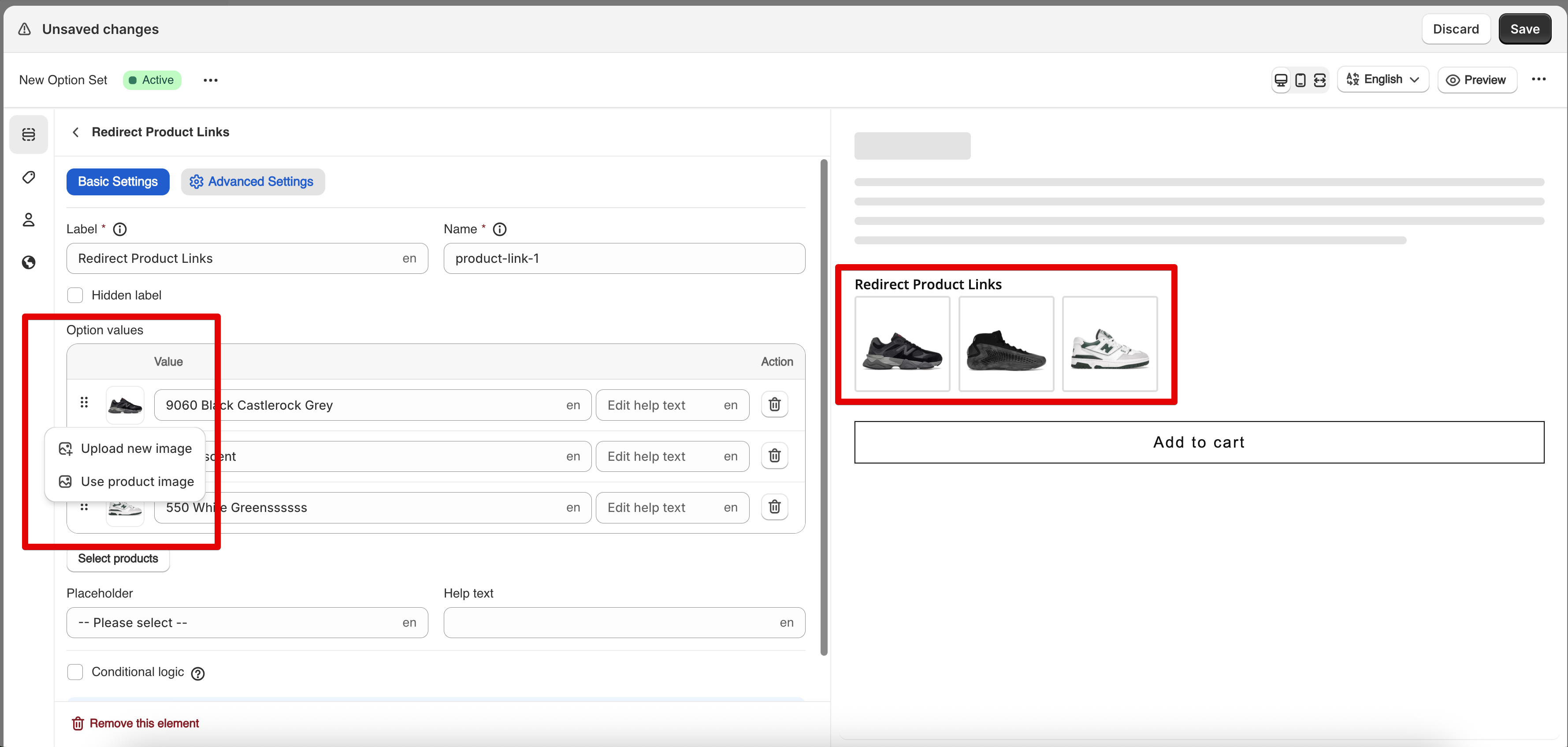Delete the 9060 Black Castlerock Grey option
The image size is (1568, 747).
point(774,404)
